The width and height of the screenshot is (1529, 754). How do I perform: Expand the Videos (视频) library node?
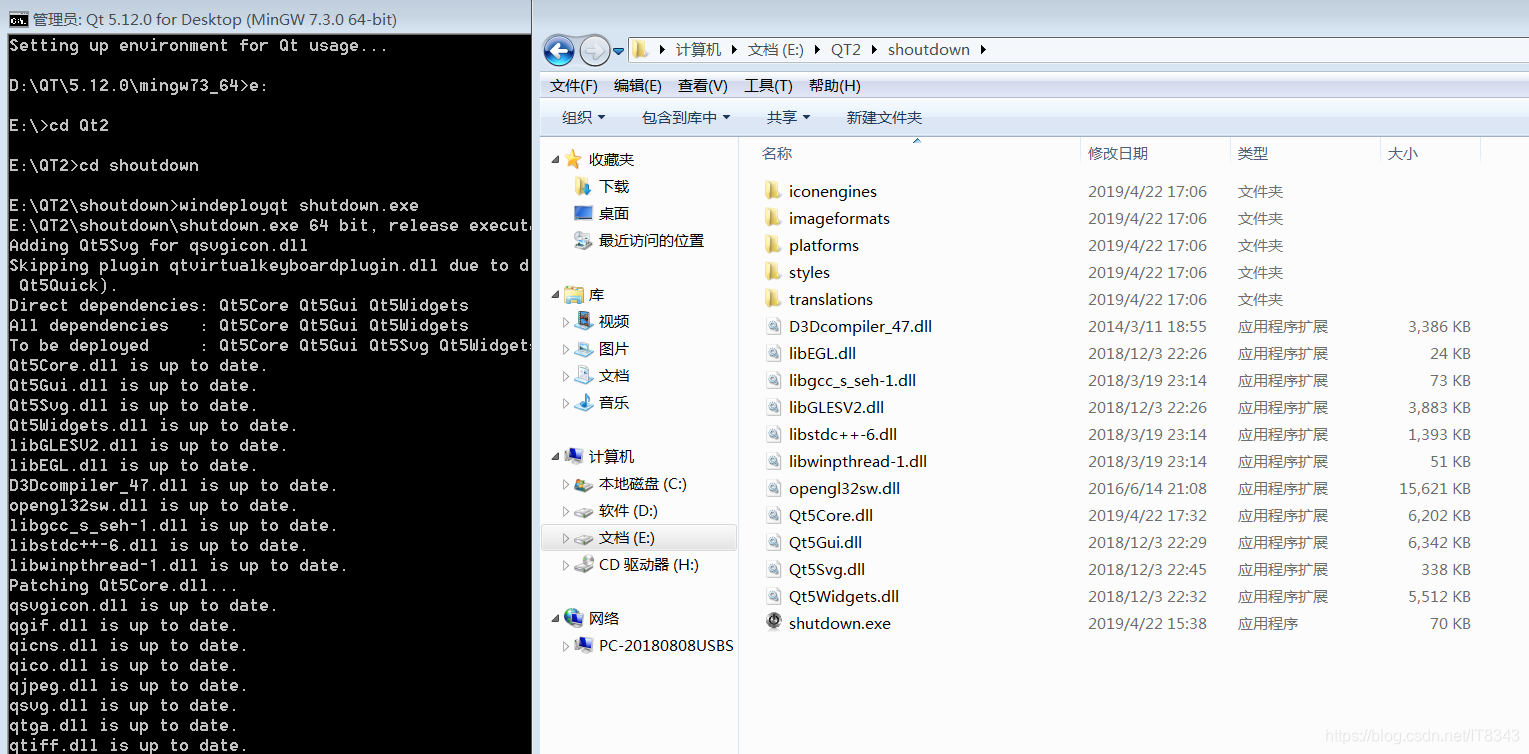[565, 322]
